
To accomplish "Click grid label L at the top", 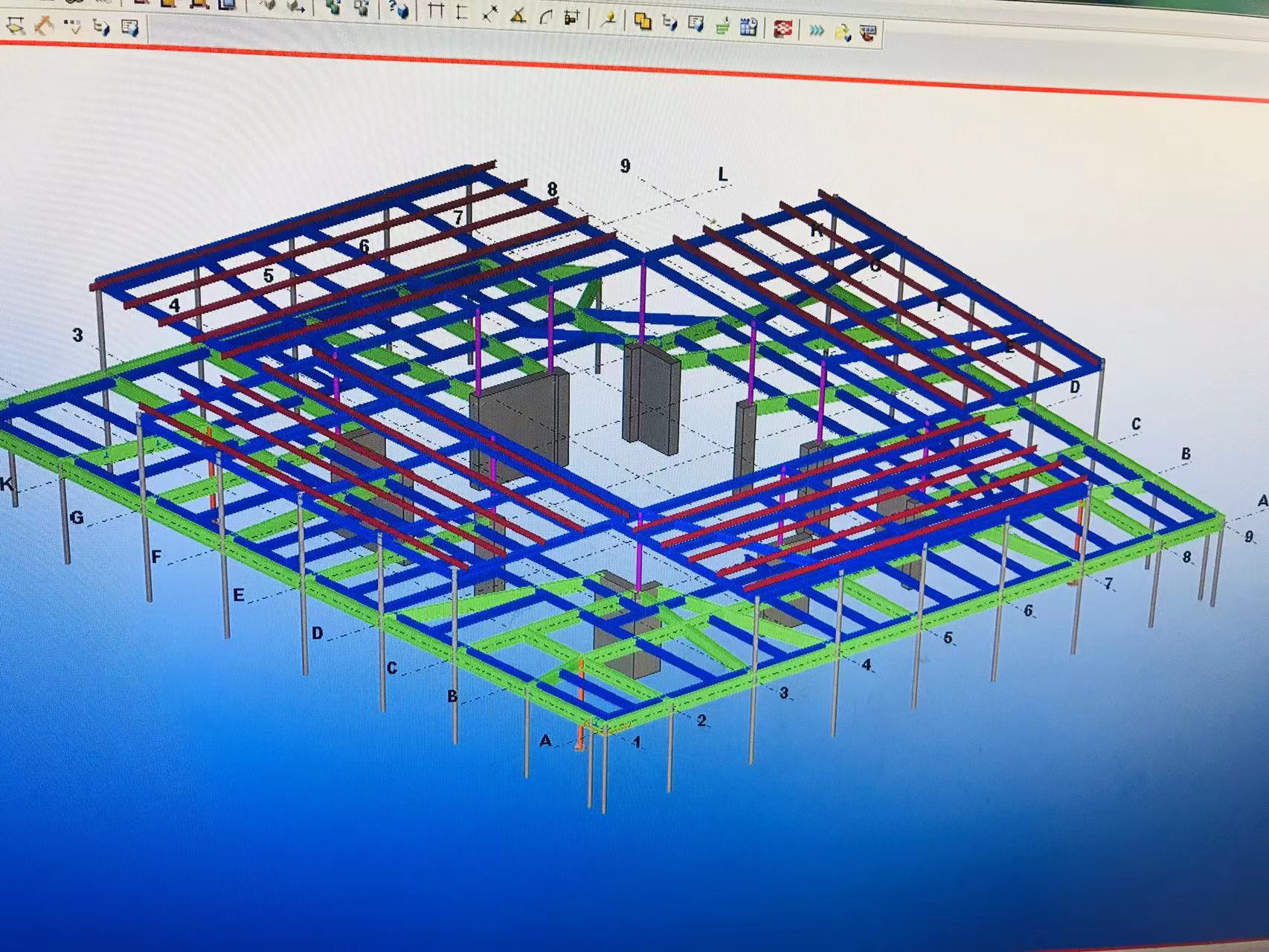I will click(x=722, y=175).
